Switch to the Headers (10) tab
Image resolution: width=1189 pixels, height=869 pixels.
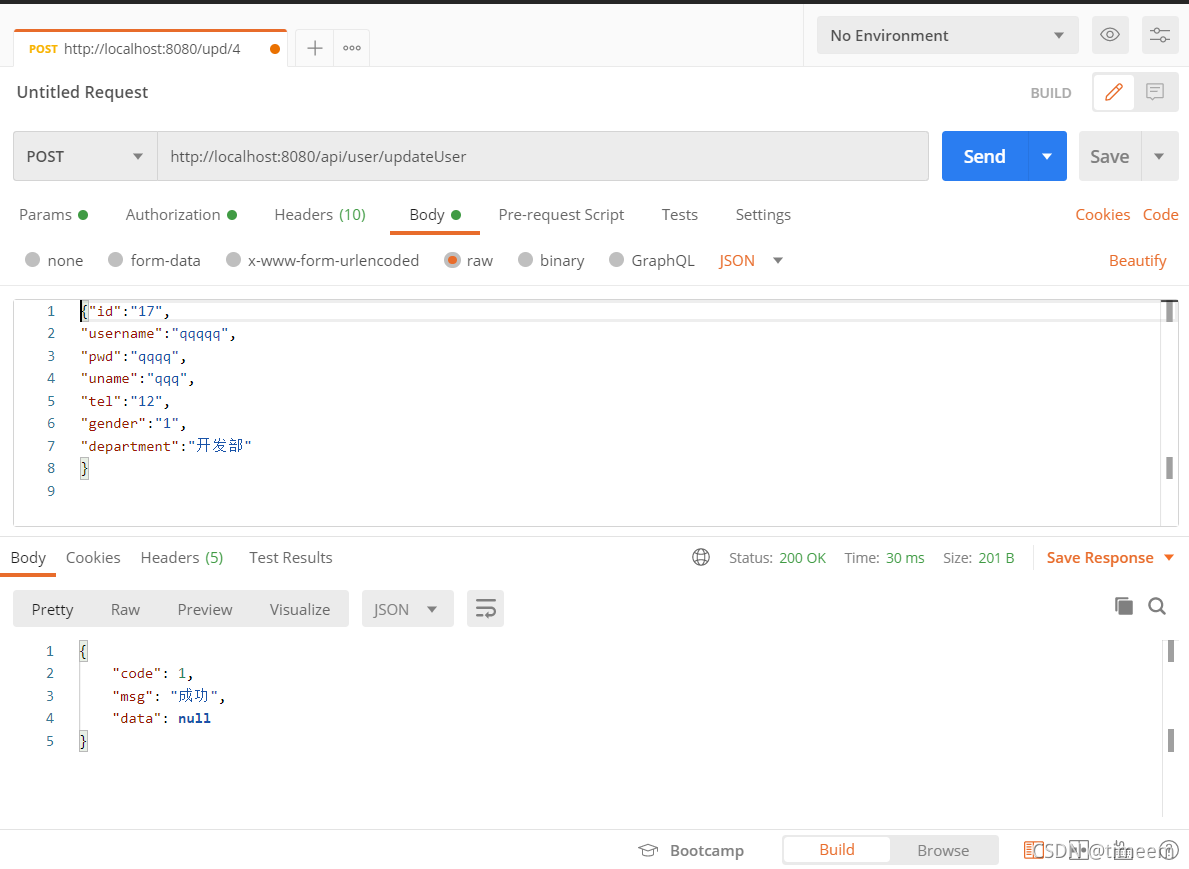click(x=320, y=214)
